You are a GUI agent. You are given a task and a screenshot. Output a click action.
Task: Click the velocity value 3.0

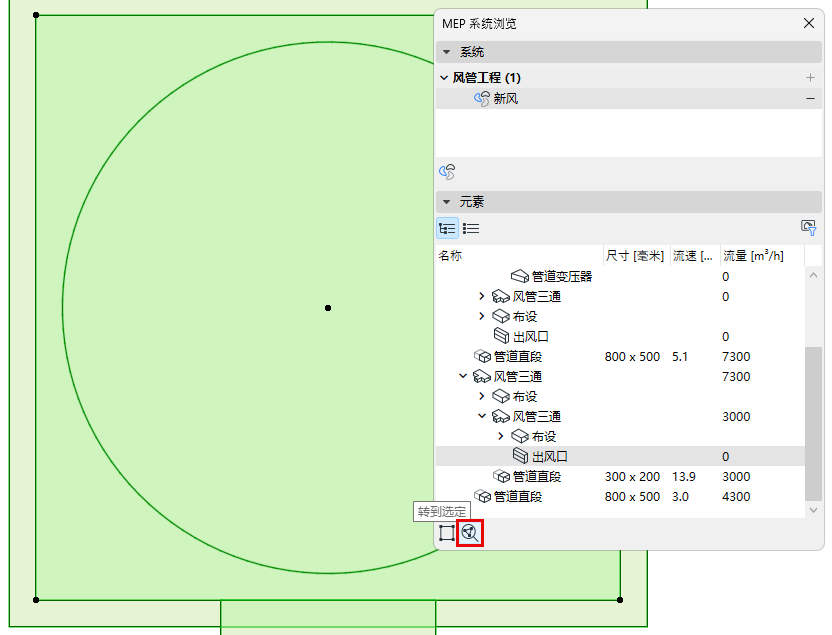(680, 497)
